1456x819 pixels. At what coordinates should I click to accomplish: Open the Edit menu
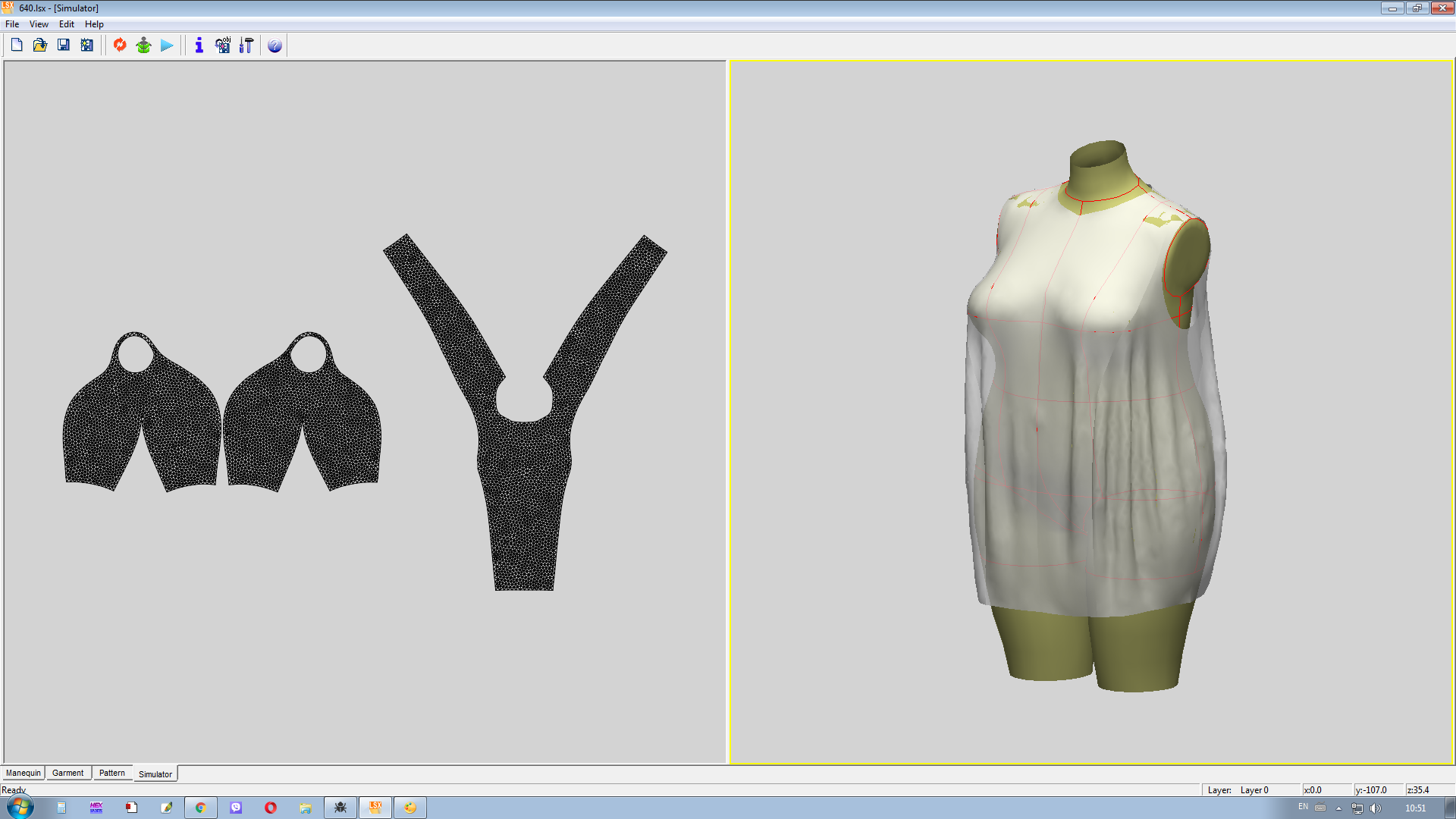pyautogui.click(x=67, y=24)
